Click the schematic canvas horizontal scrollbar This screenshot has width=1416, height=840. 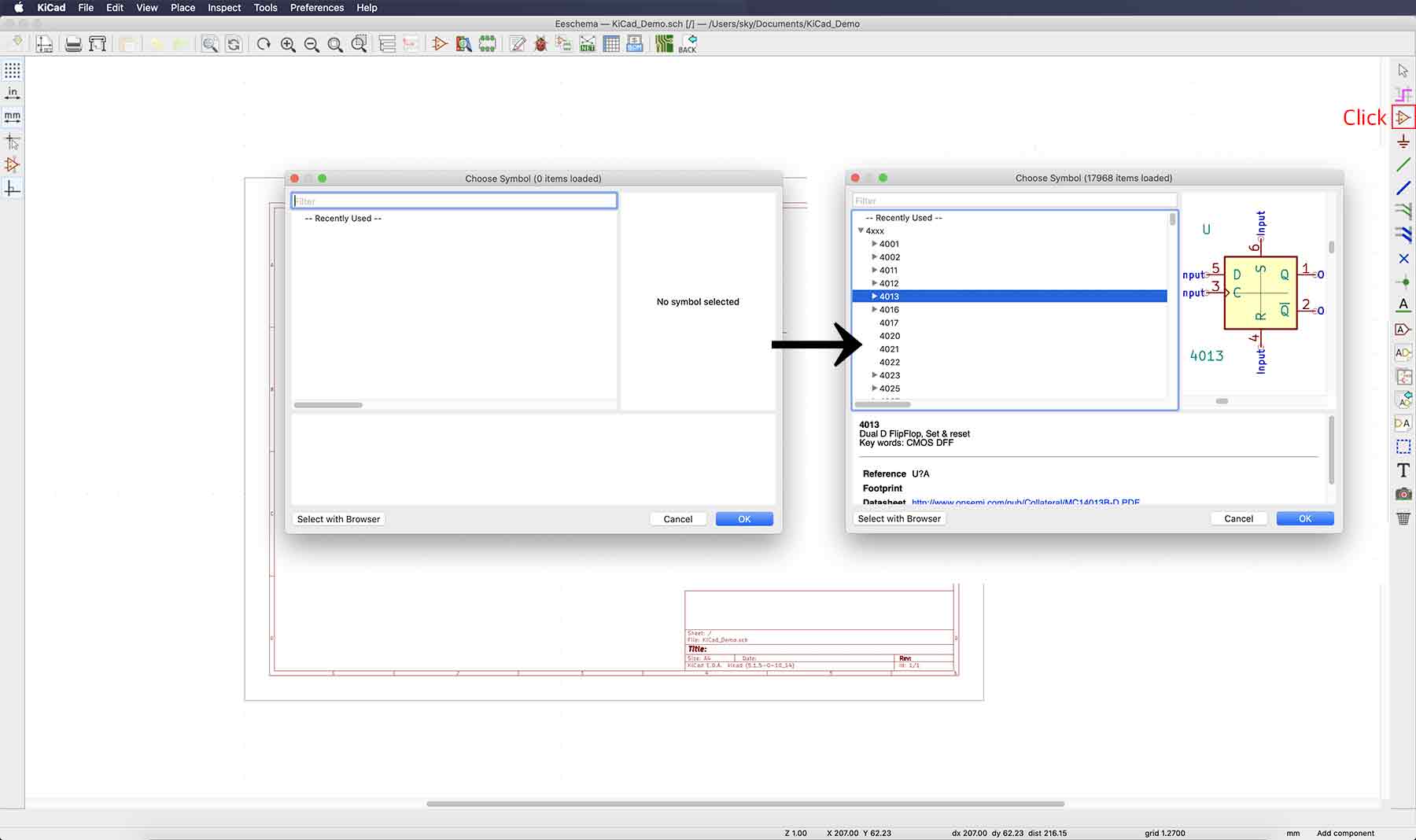point(745,804)
